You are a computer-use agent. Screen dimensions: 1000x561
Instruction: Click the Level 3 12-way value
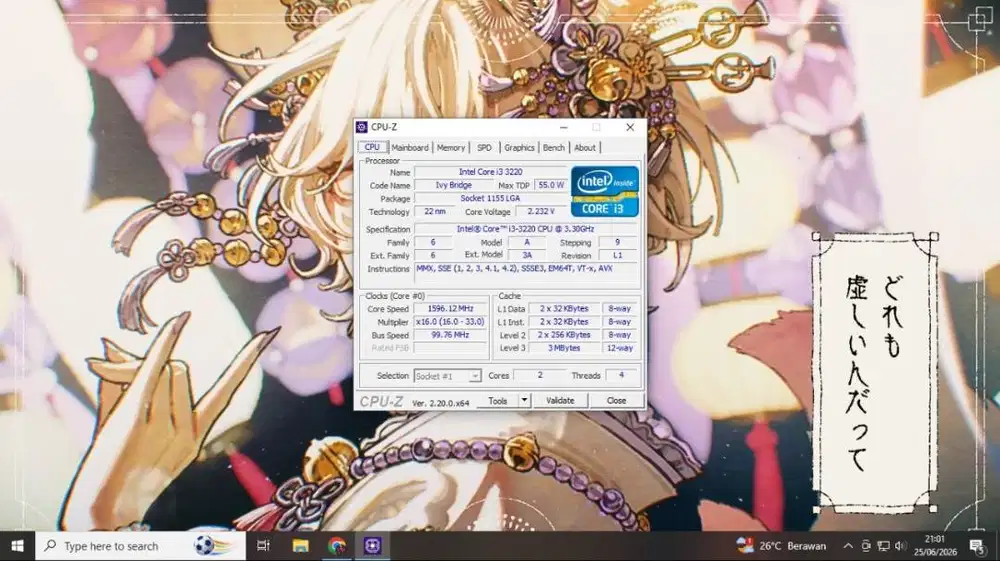tap(619, 348)
